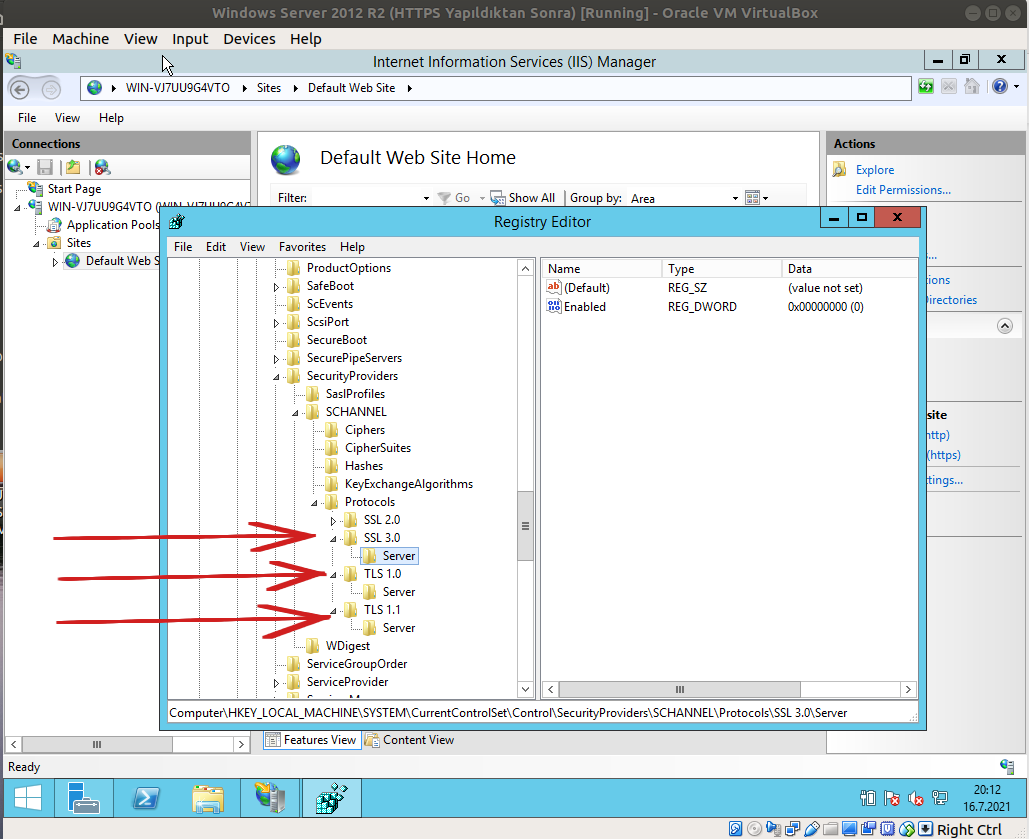Viewport: 1029px width, 839px height.
Task: Click the muted speaker tray icon
Action: [915, 798]
